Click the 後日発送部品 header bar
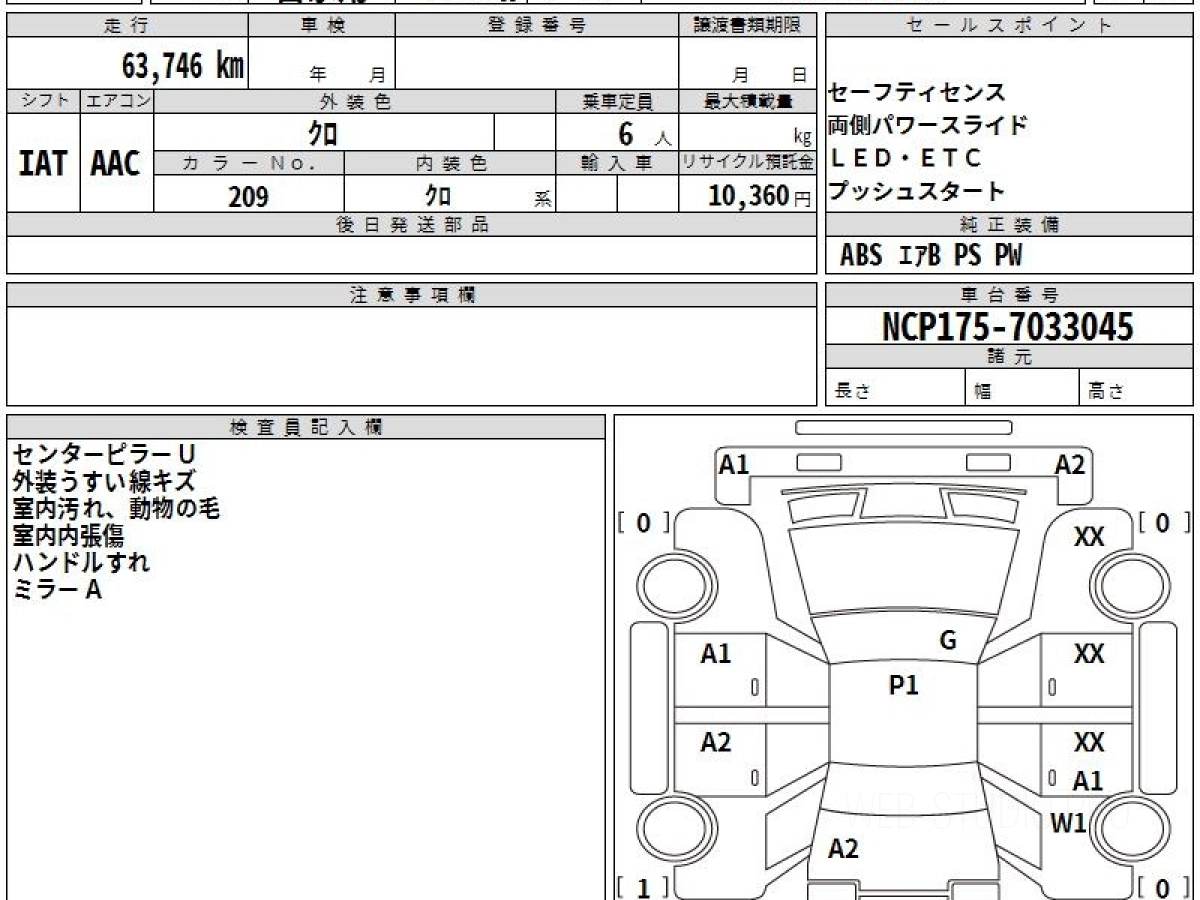 pyautogui.click(x=411, y=225)
